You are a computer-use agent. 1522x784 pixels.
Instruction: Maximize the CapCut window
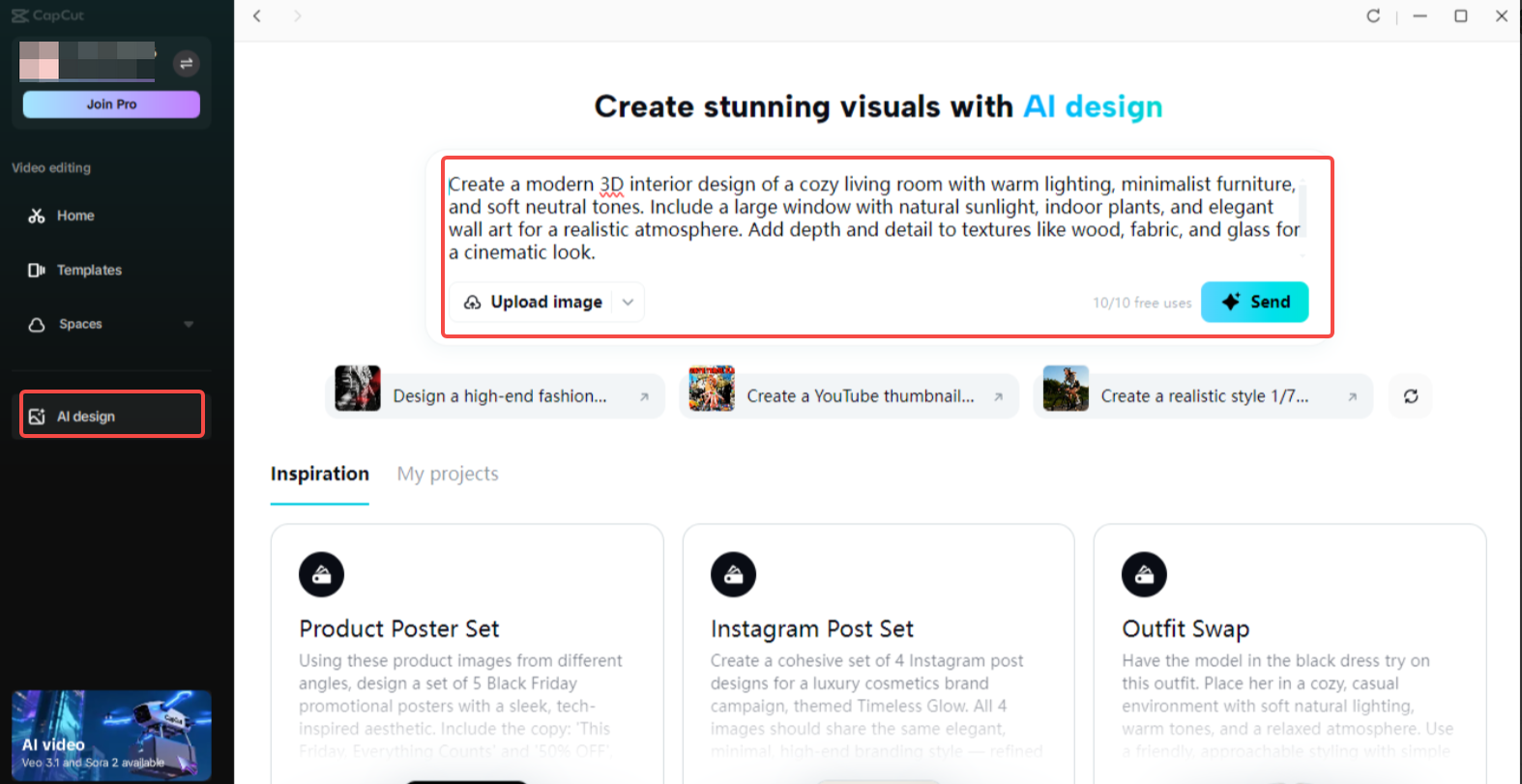coord(1461,15)
